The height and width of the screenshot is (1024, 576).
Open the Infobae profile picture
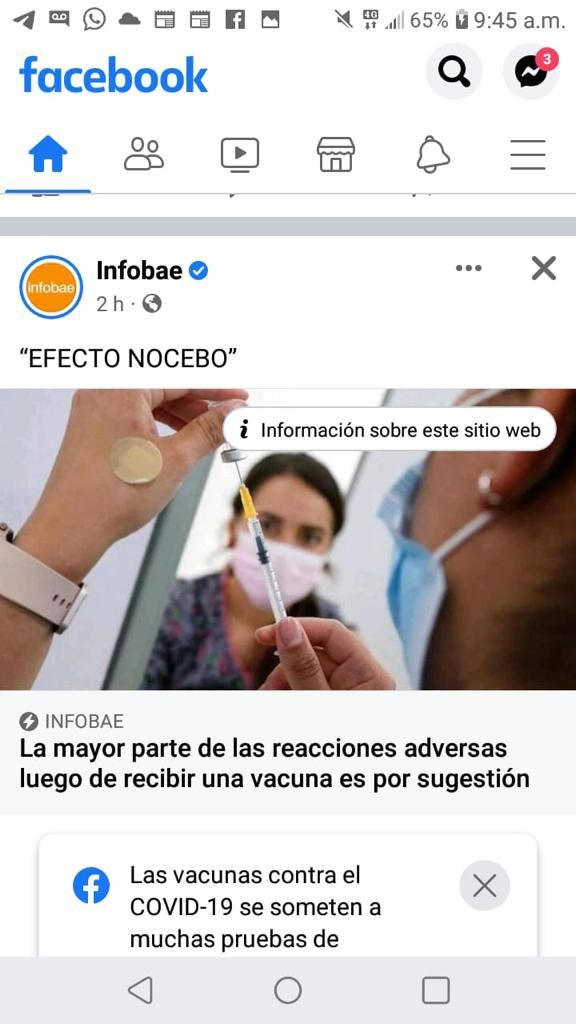51,287
